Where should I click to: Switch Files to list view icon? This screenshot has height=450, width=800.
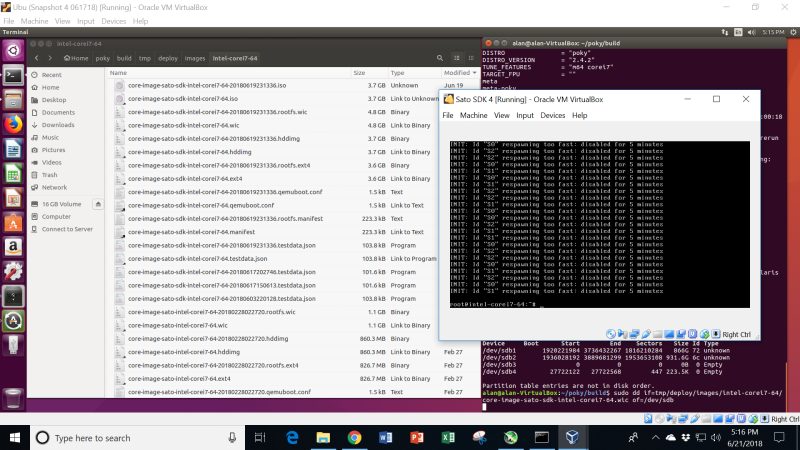point(457,58)
